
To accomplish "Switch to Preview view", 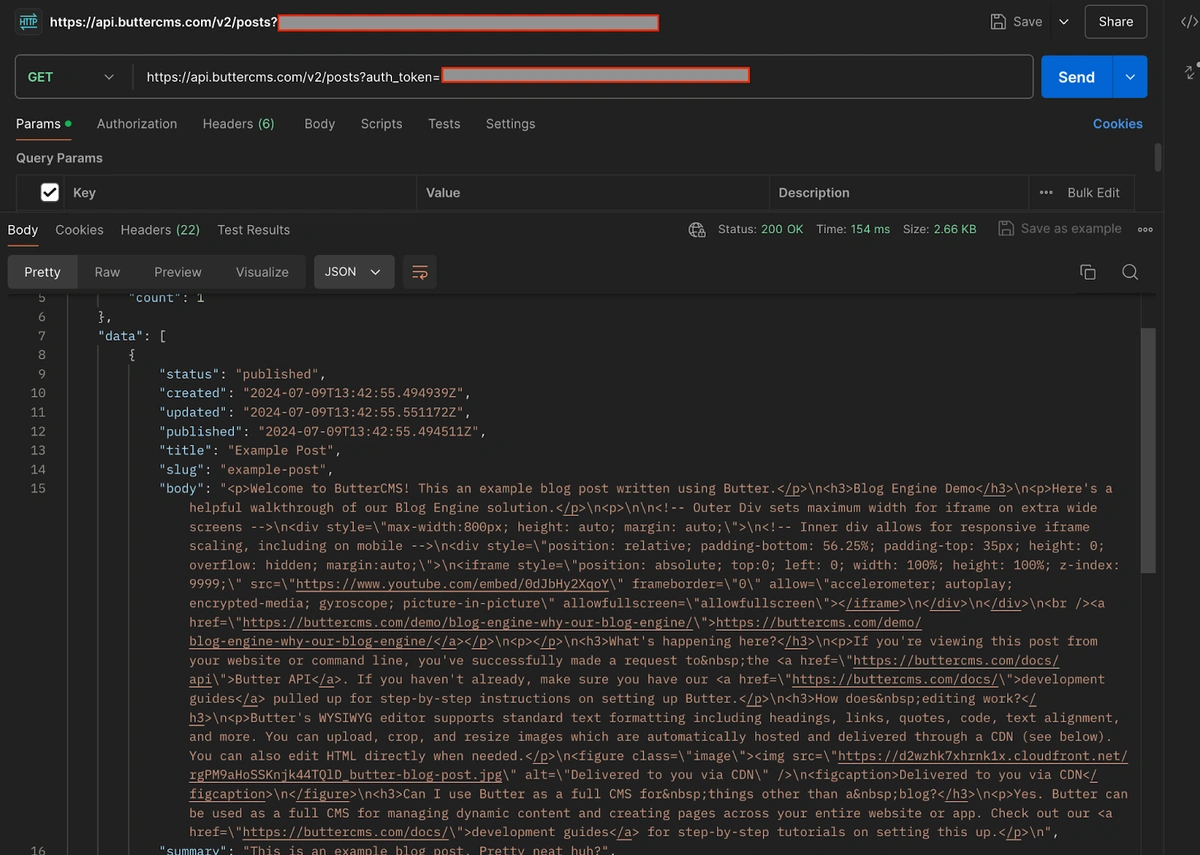I will click(x=178, y=272).
